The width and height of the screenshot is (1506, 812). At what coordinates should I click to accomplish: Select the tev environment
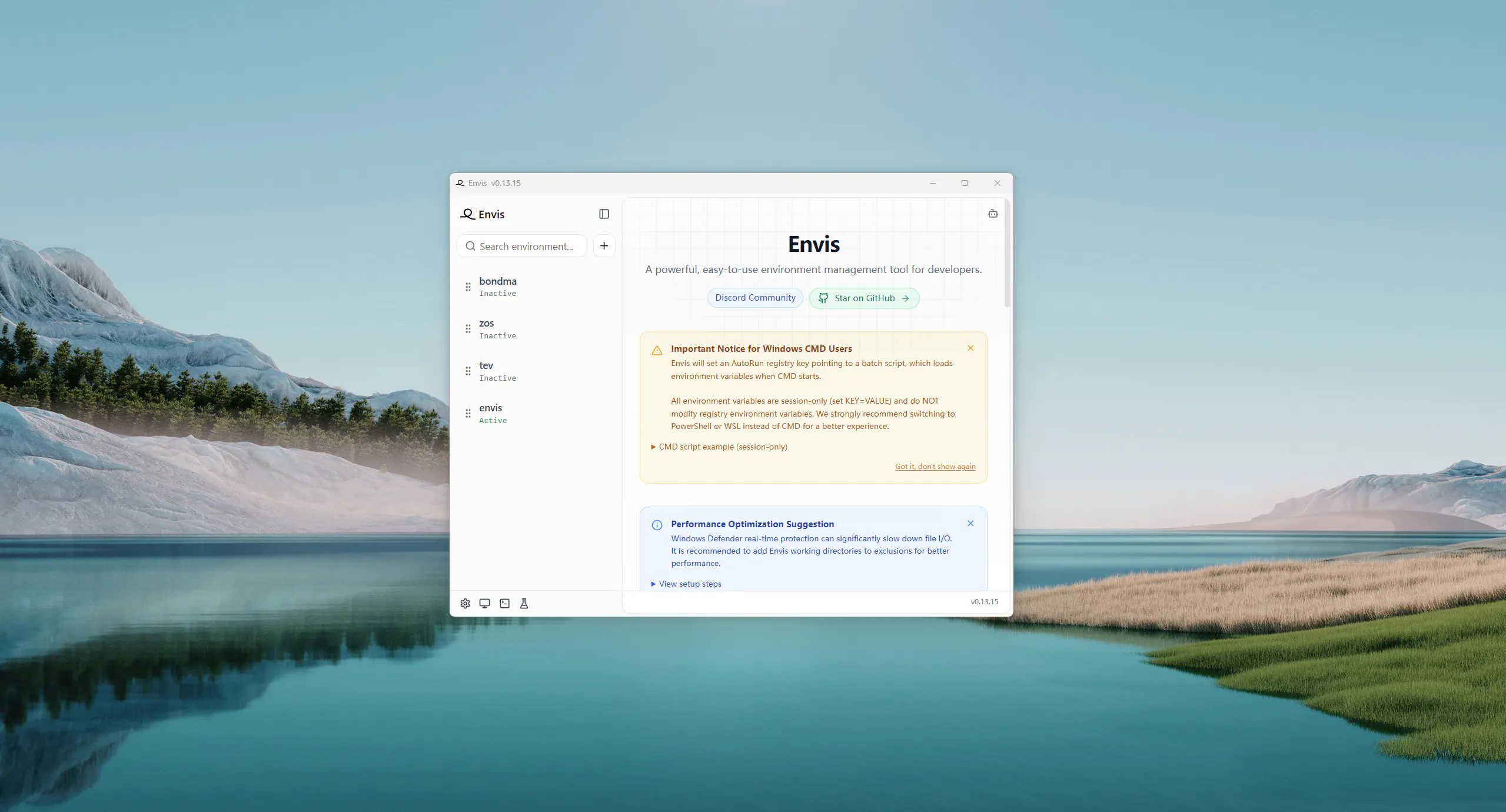click(x=536, y=371)
